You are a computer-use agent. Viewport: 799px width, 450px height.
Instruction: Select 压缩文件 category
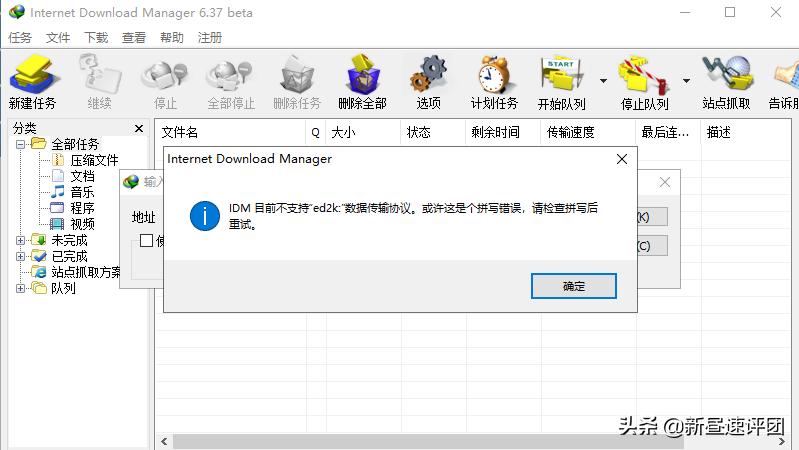coord(94,161)
